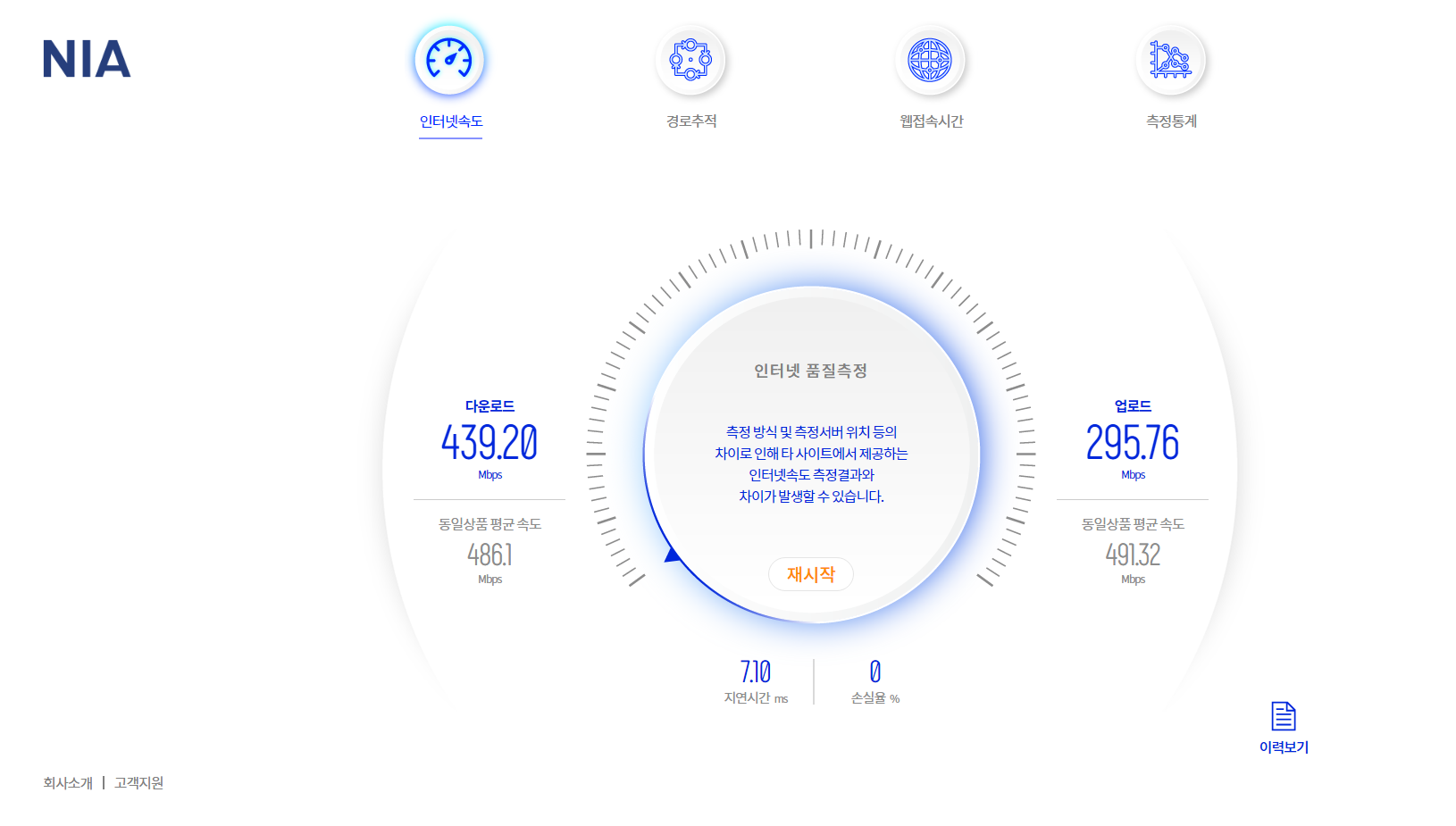This screenshot has width=1456, height=826.
Task: Click the 이력보기 text link
Action: [x=1284, y=747]
